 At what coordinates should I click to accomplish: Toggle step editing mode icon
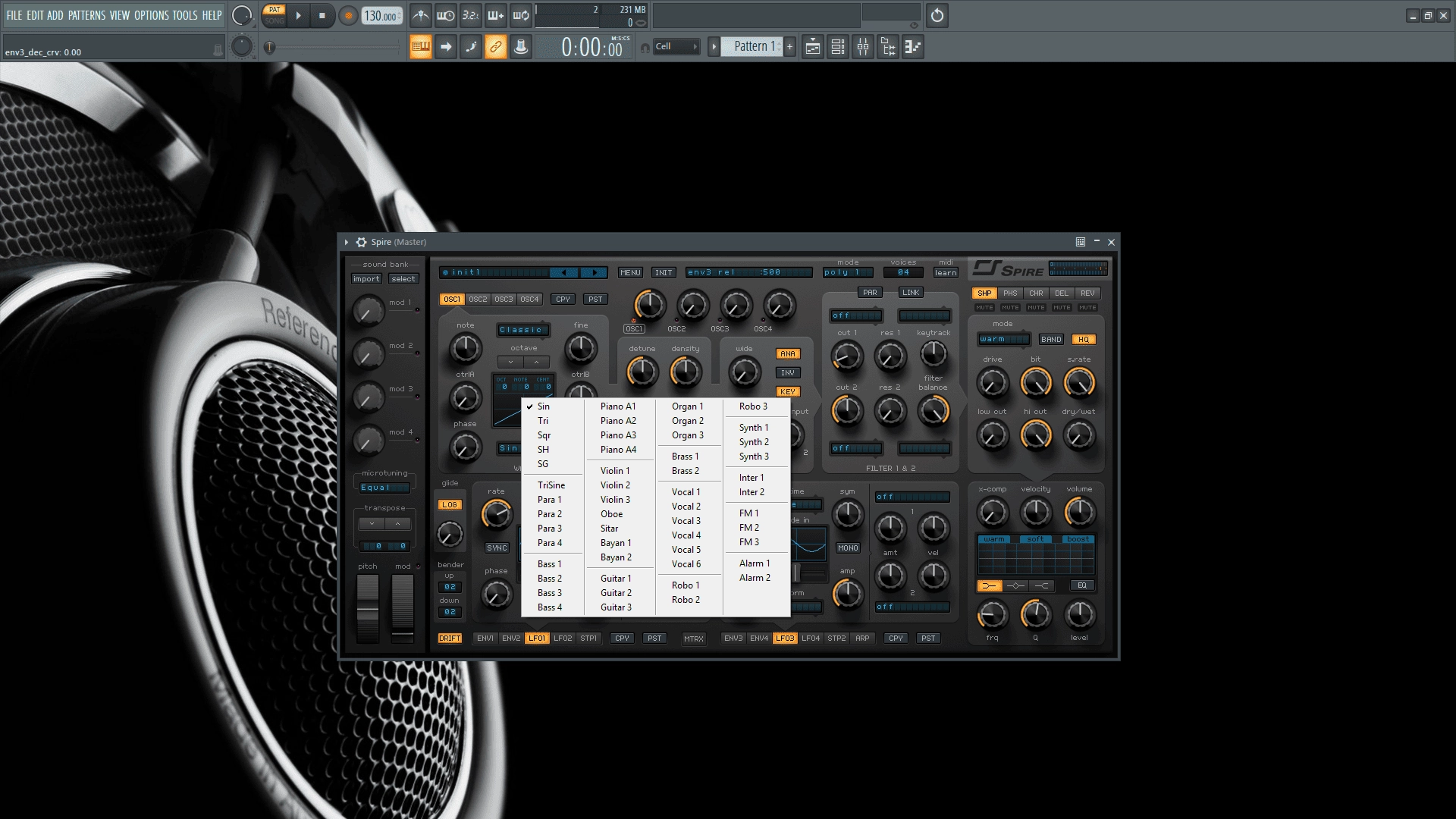tap(471, 47)
